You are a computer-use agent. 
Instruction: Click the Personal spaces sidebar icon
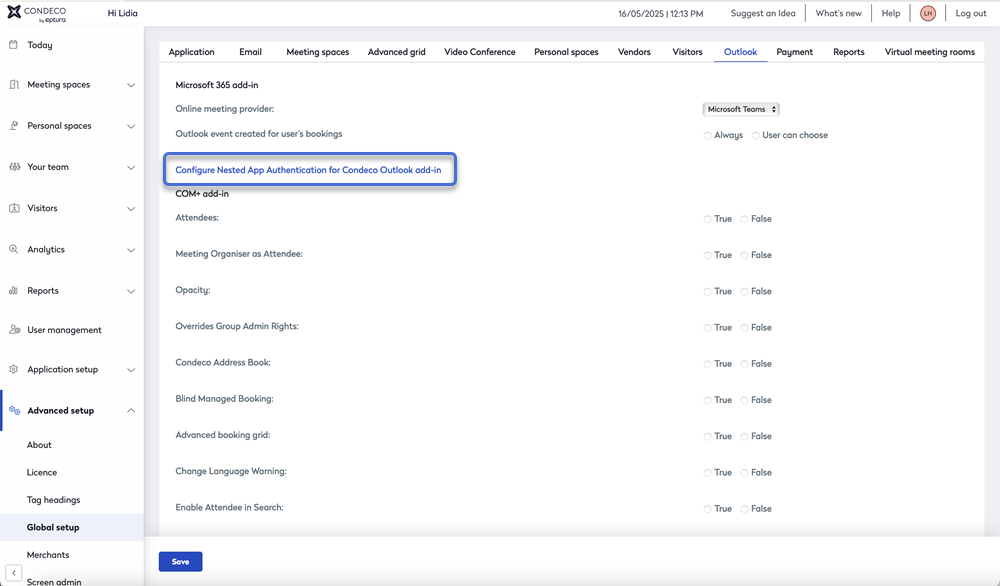coord(14,126)
